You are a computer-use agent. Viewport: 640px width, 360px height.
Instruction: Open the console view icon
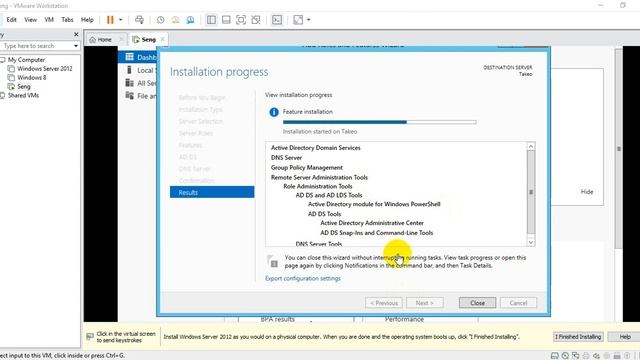(277, 20)
